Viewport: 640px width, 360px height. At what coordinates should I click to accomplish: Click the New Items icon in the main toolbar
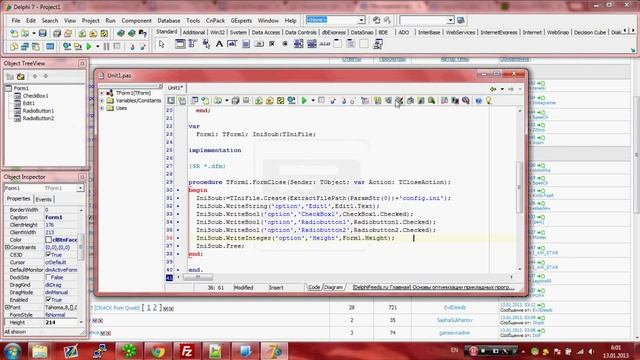pyautogui.click(x=14, y=33)
